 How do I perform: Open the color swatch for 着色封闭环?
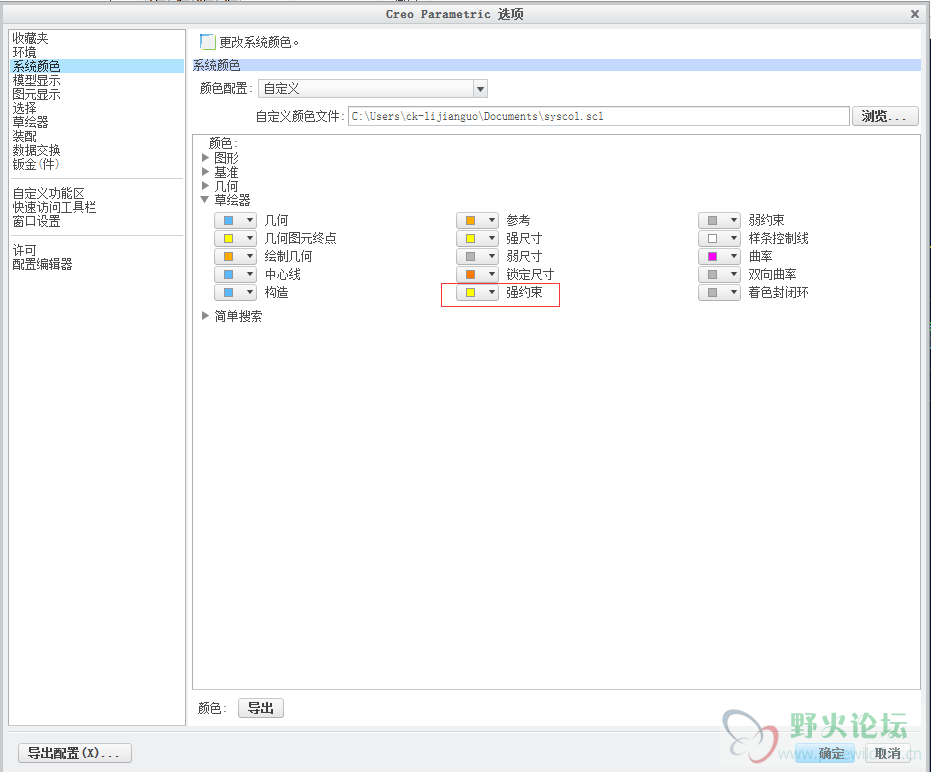pos(720,292)
